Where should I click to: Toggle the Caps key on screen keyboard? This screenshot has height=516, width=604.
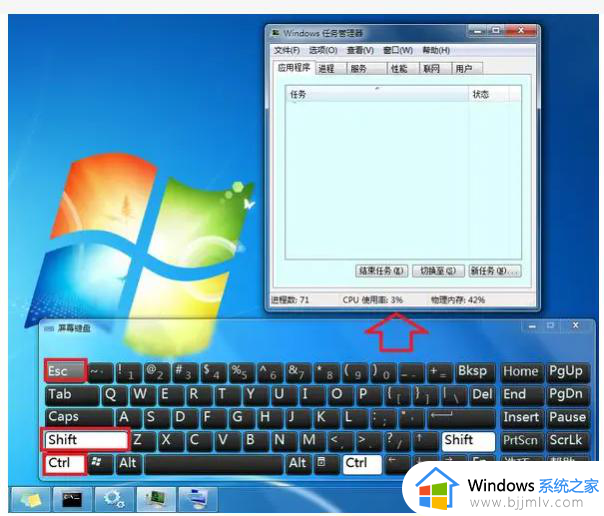[79, 417]
